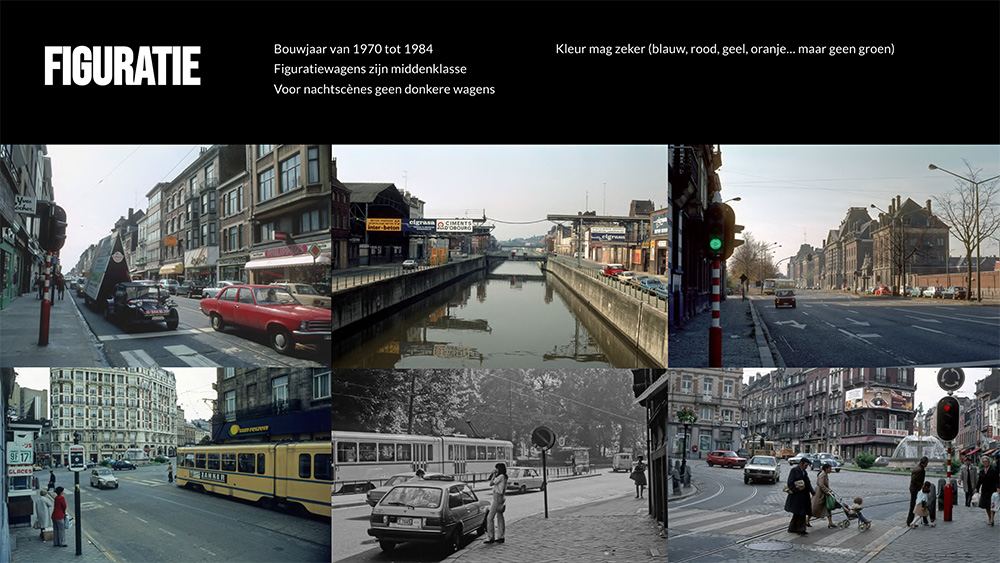Image resolution: width=1000 pixels, height=563 pixels.
Task: Click the green traffic light in the top-right photo
Action: 715,243
